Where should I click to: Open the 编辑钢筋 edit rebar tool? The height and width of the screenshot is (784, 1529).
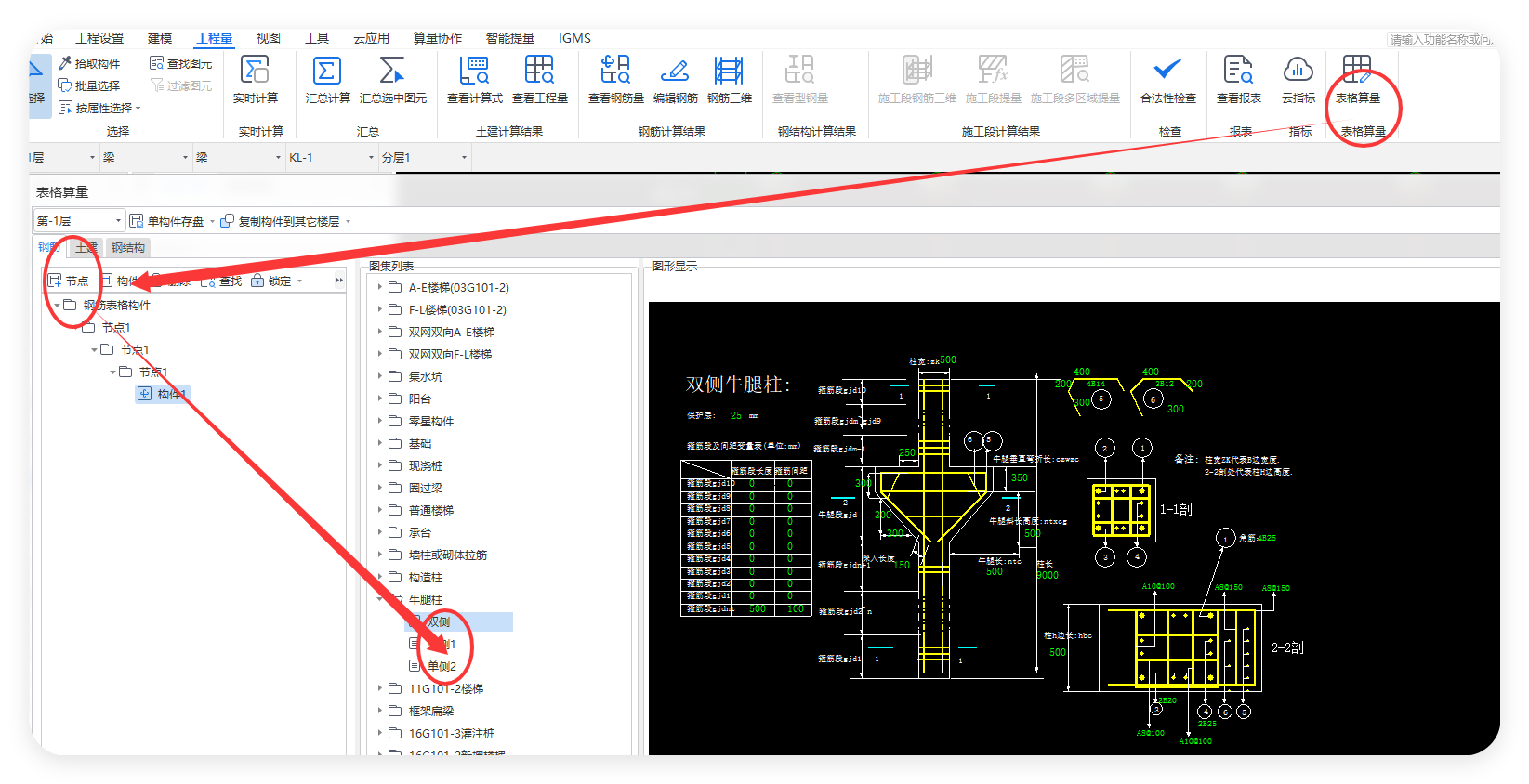pos(675,80)
